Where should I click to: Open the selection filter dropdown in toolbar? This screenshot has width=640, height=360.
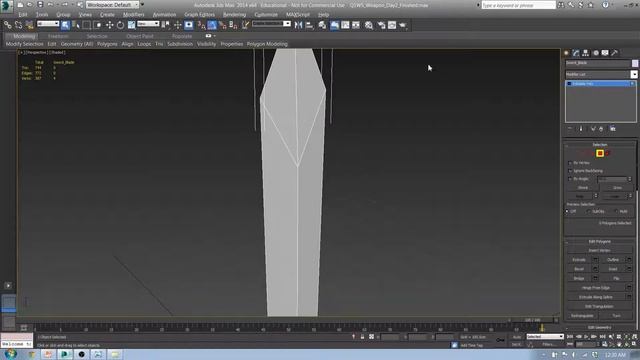(x=48, y=24)
